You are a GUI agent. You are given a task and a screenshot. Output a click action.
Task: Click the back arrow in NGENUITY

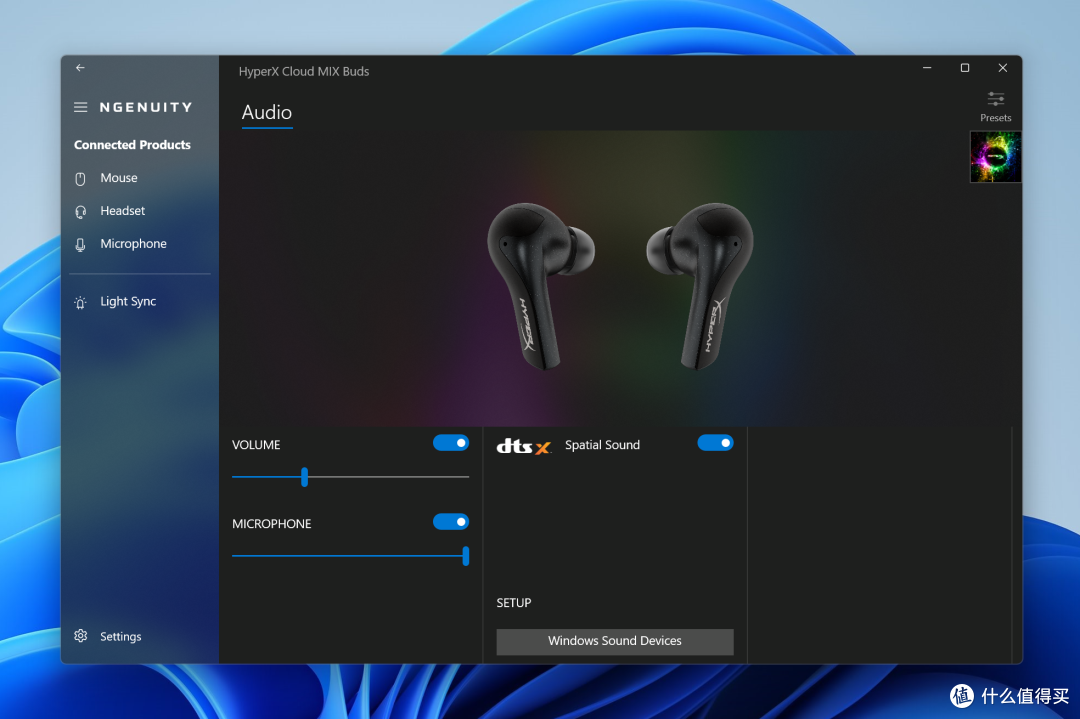81,67
